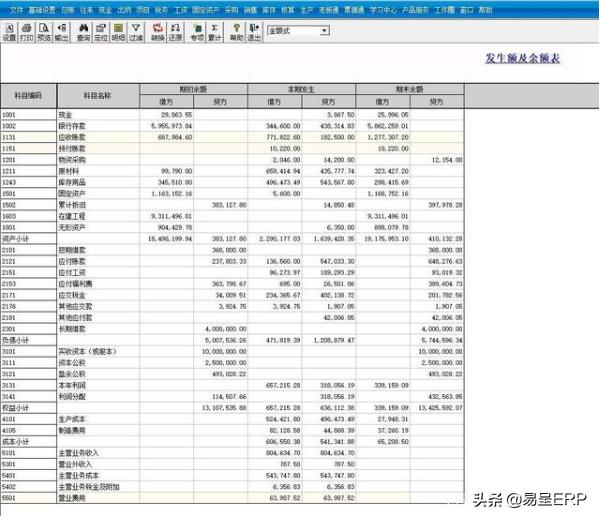Image resolution: width=600 pixels, height=521 pixels.
Task: Export data using the 输出 icon
Action: click(62, 30)
